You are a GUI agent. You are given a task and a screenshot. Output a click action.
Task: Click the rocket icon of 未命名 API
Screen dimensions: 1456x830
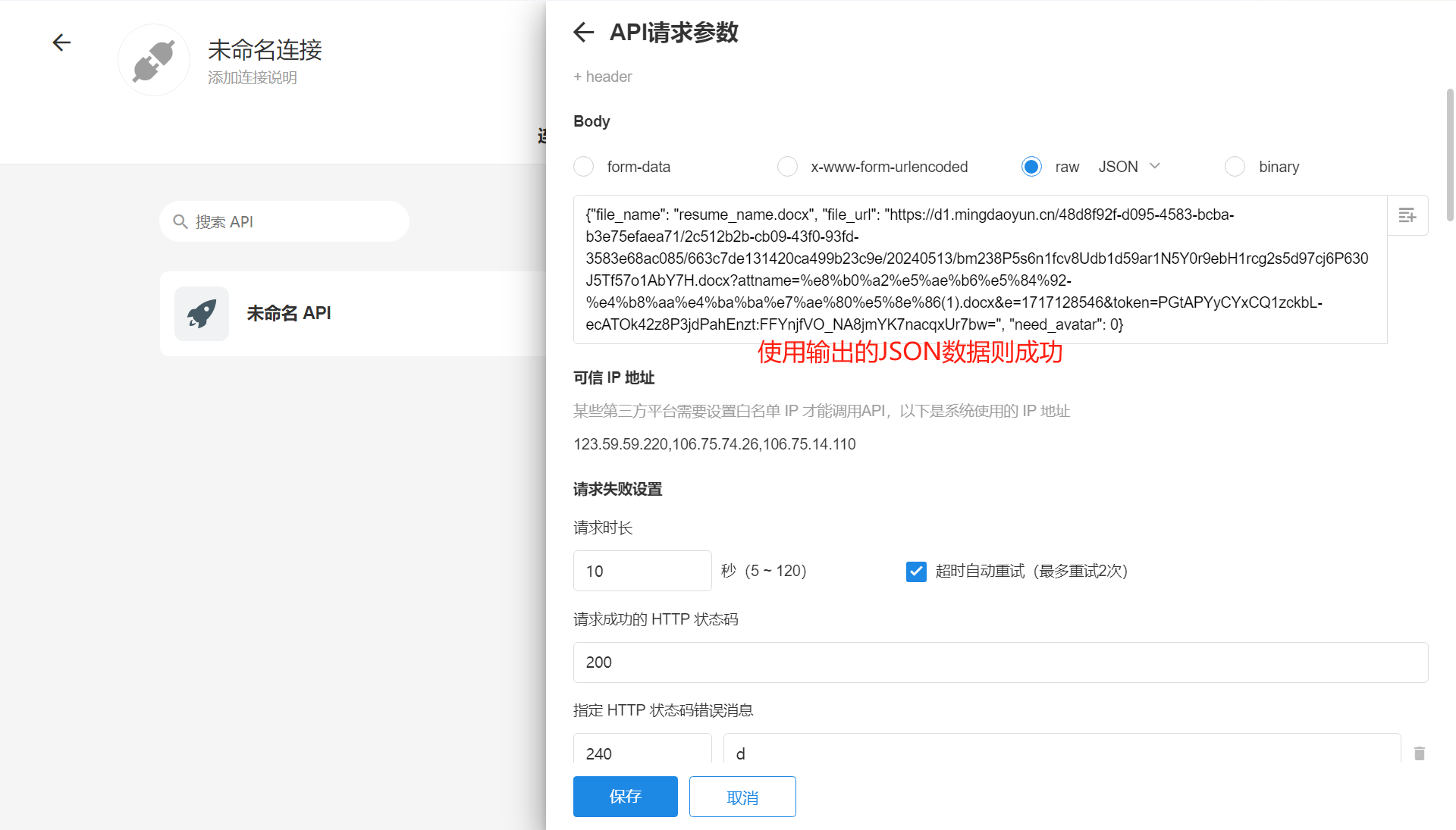[x=202, y=314]
